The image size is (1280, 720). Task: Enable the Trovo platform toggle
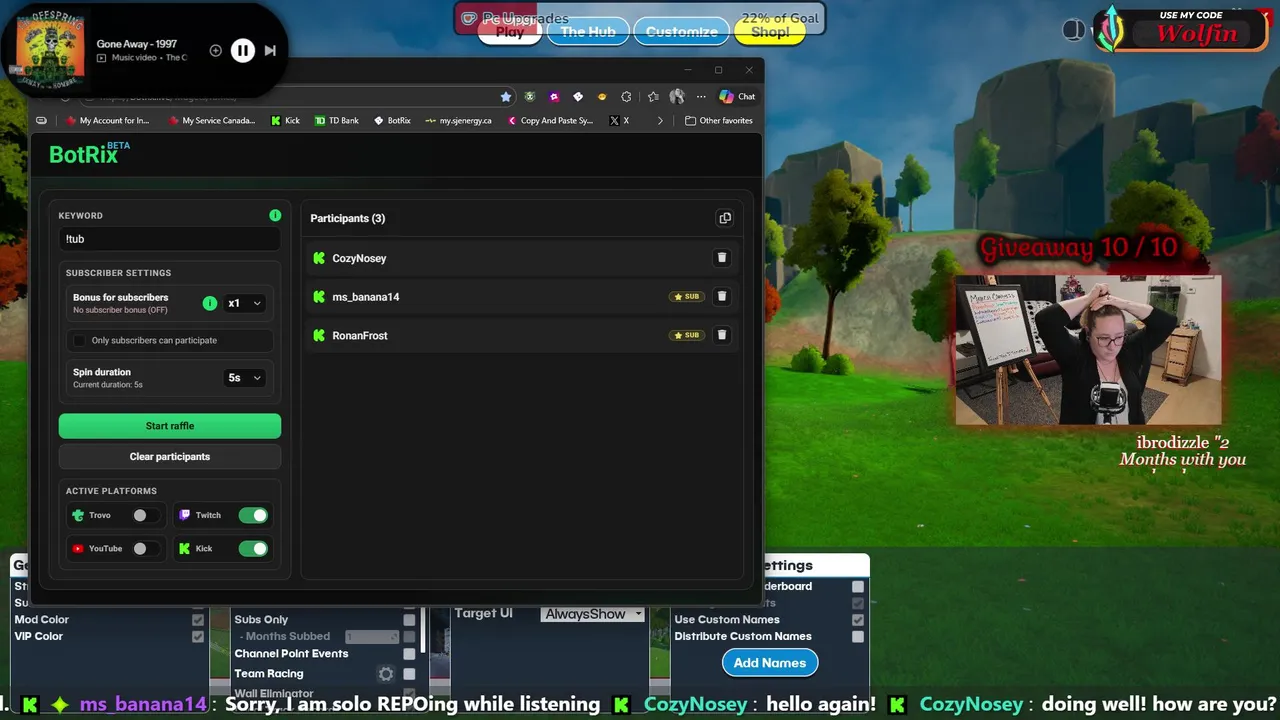[x=147, y=515]
